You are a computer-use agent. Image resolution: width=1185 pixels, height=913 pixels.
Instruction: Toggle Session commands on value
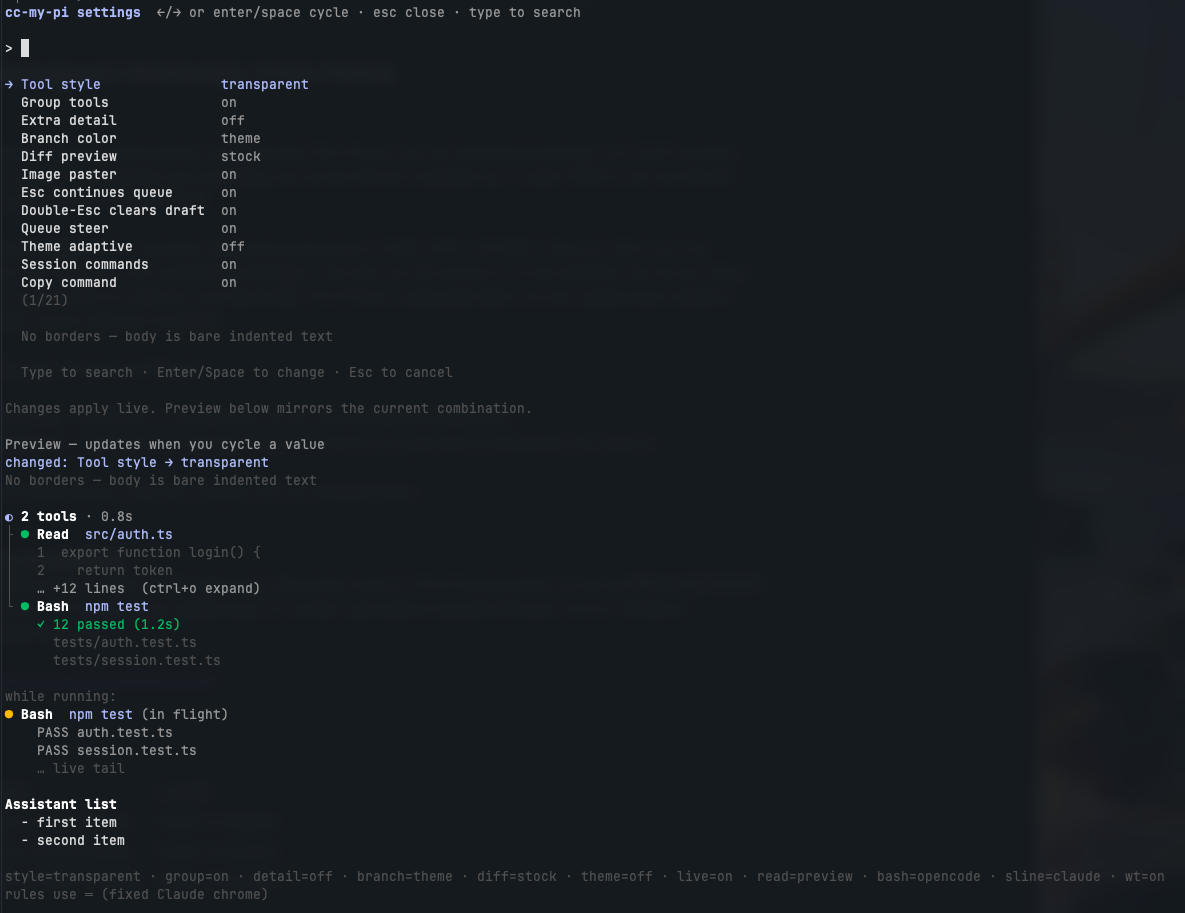(x=229, y=265)
